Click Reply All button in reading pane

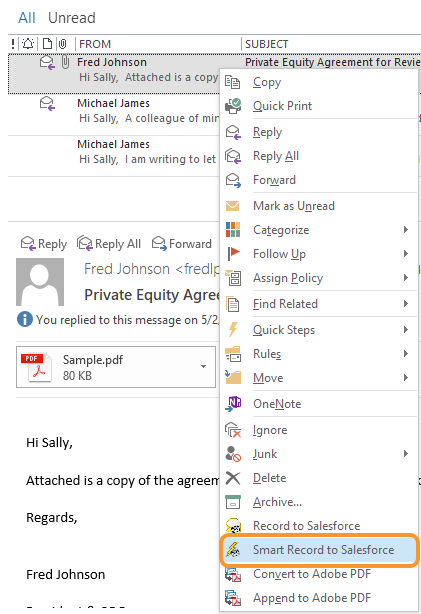click(109, 244)
